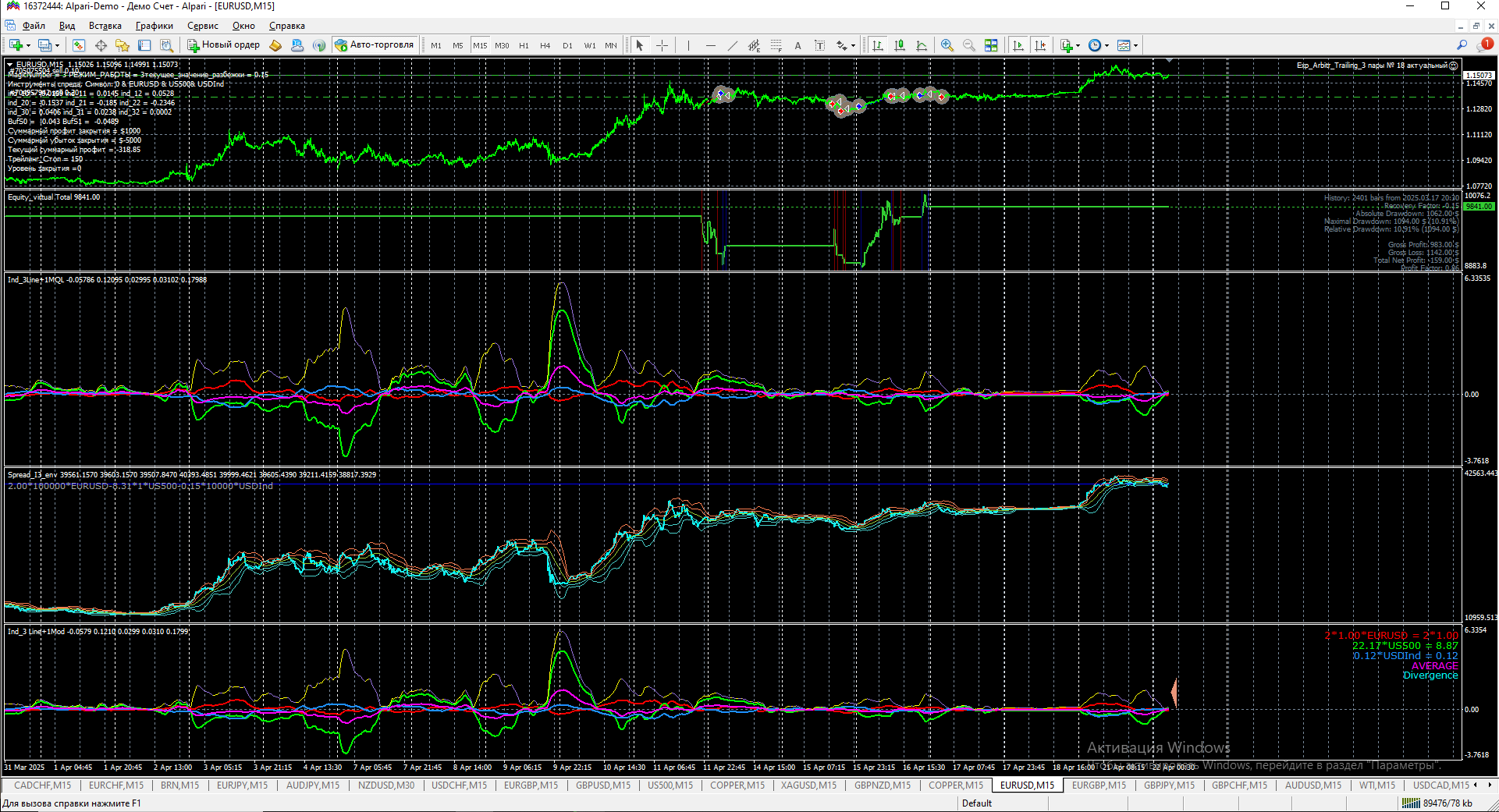Select the line chart display mode

pyautogui.click(x=922, y=45)
